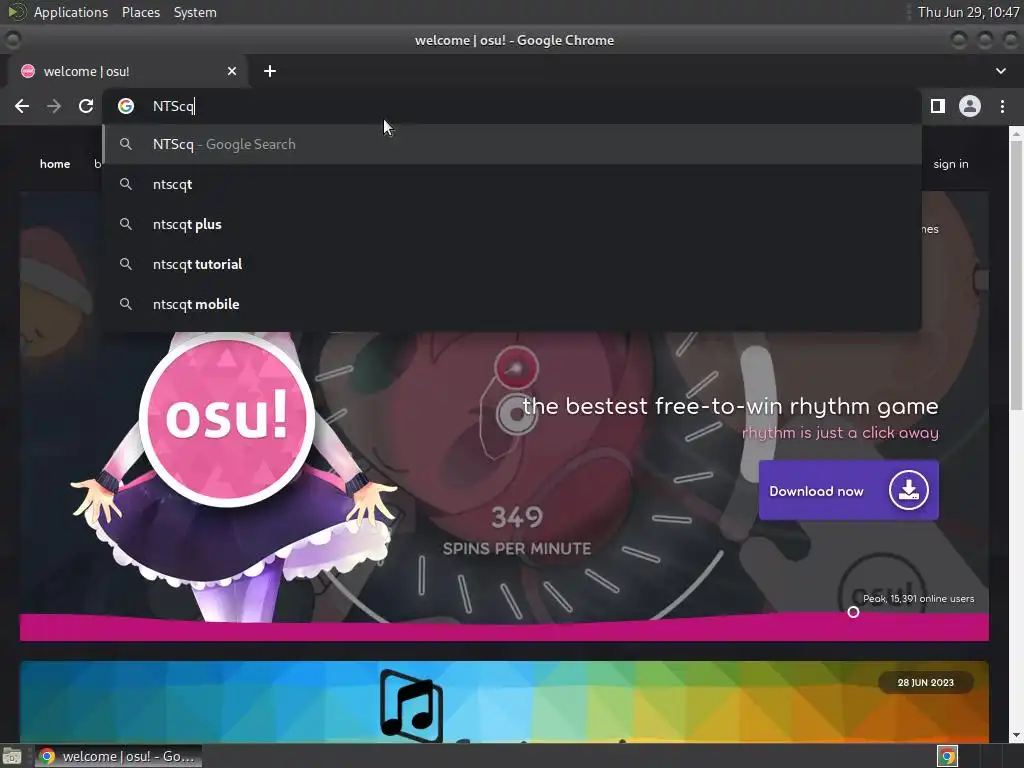Screen dimensions: 1024x768
Task: Click the online users graph marker
Action: (x=853, y=612)
